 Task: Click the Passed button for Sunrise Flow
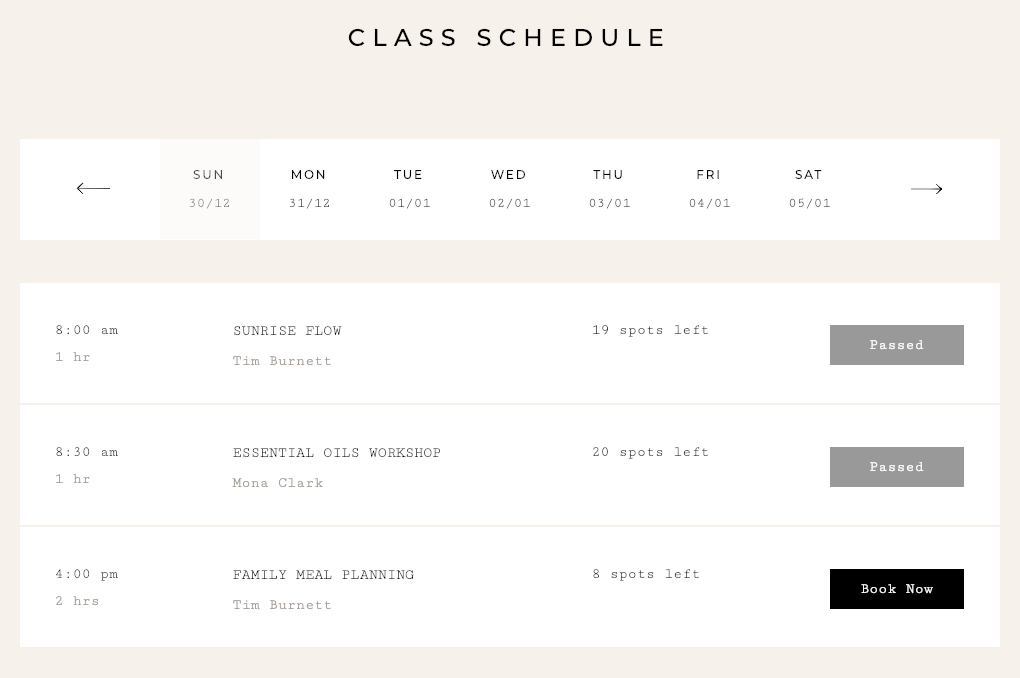[896, 345]
